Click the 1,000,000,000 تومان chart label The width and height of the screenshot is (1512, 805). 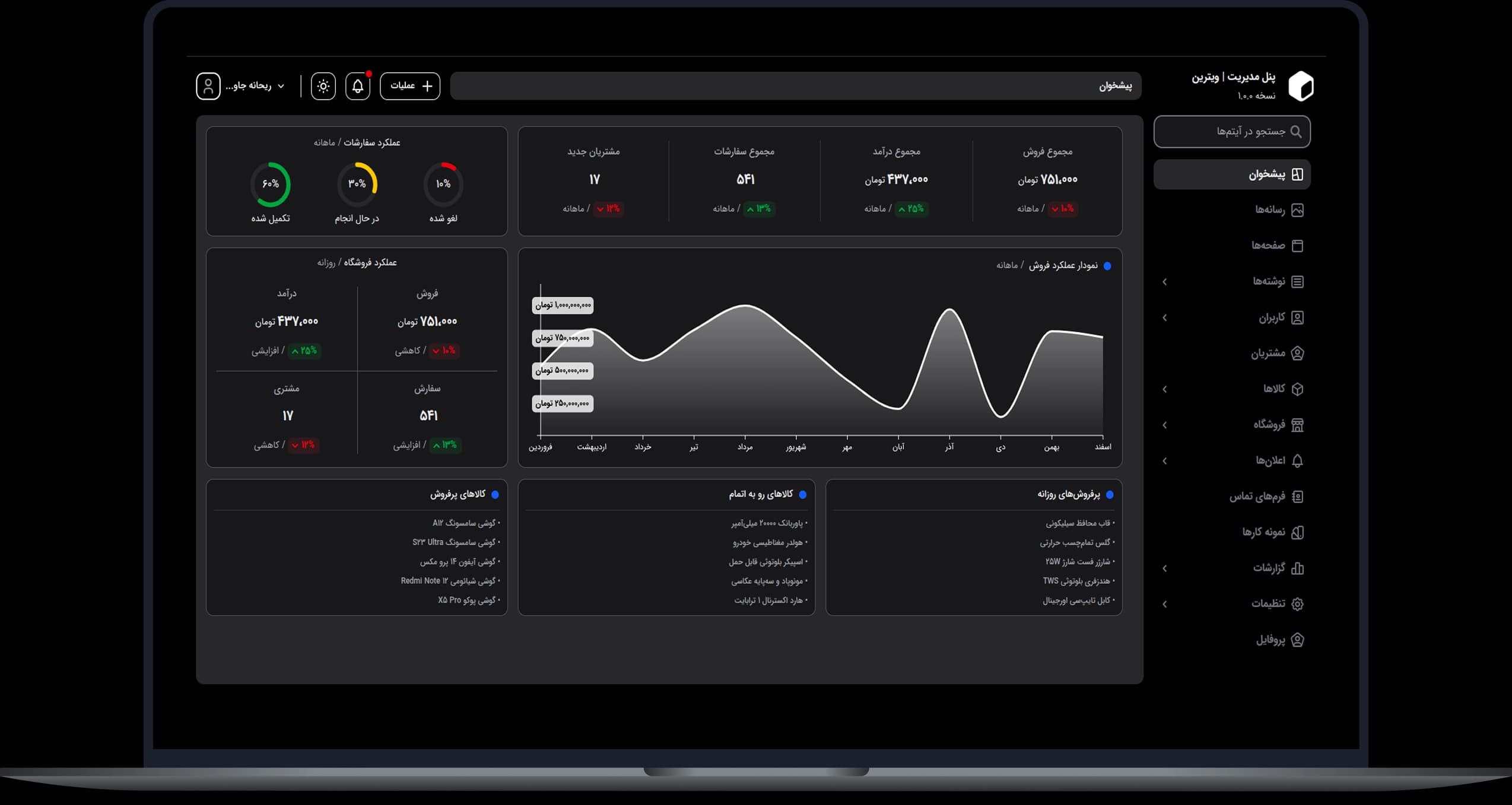click(563, 305)
